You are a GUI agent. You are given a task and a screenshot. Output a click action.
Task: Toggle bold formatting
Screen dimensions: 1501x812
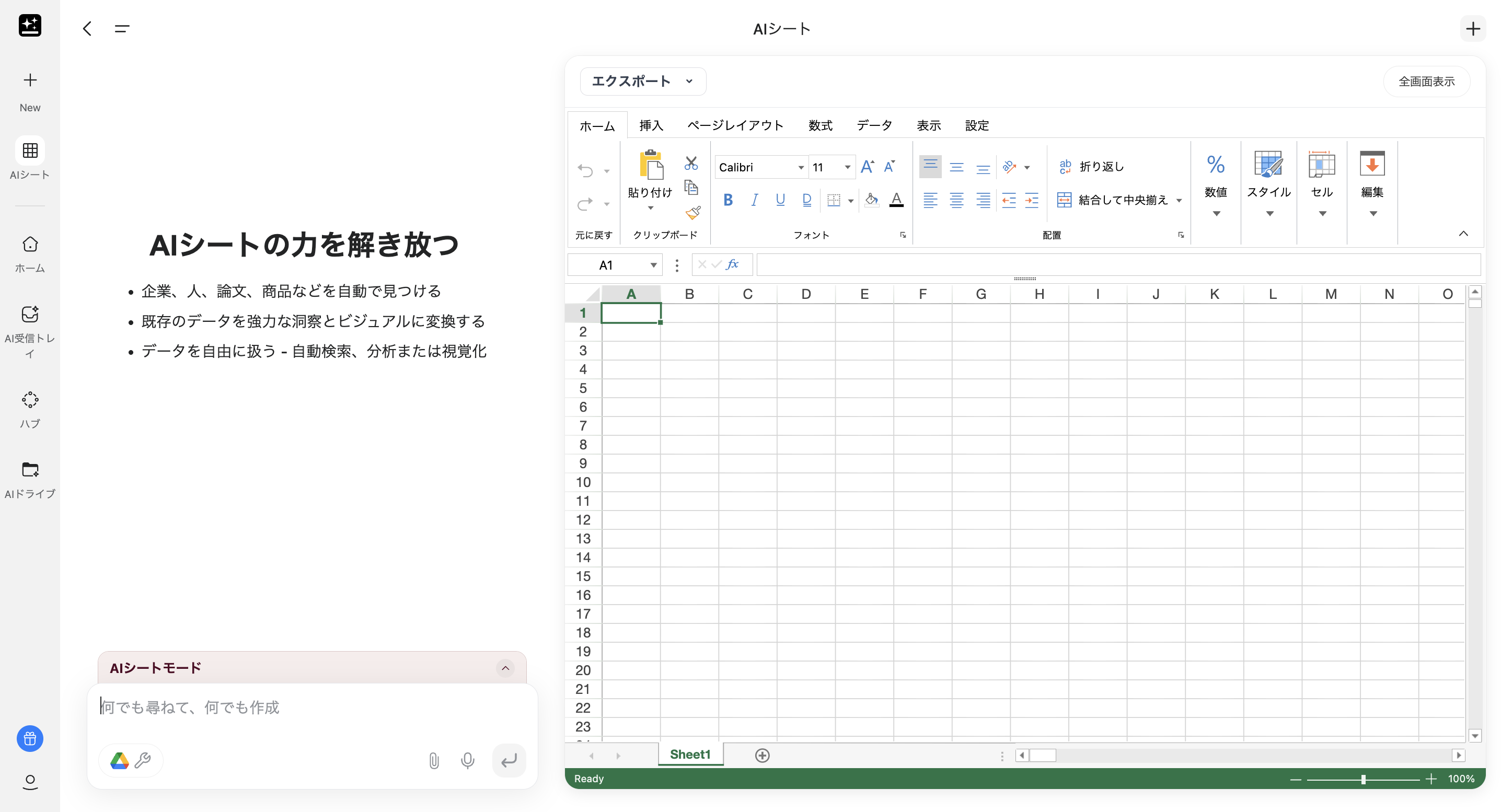click(728, 200)
